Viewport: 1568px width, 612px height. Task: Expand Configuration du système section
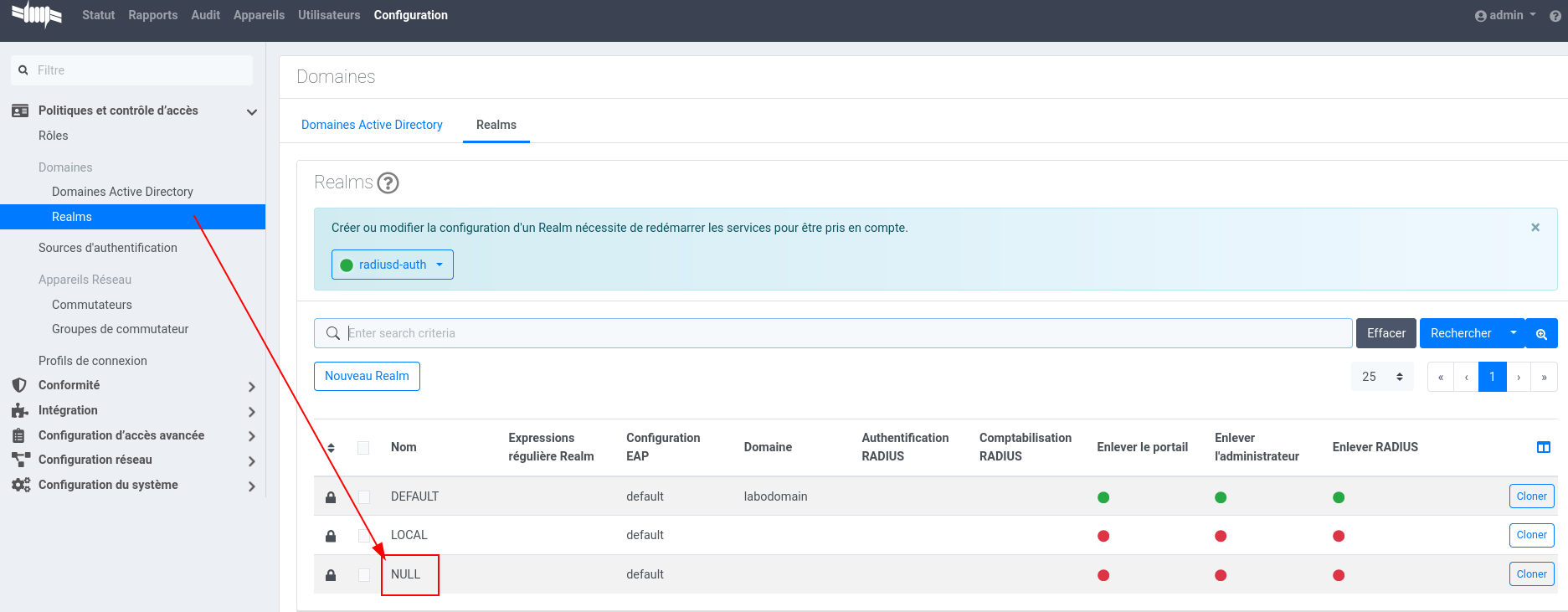(251, 486)
